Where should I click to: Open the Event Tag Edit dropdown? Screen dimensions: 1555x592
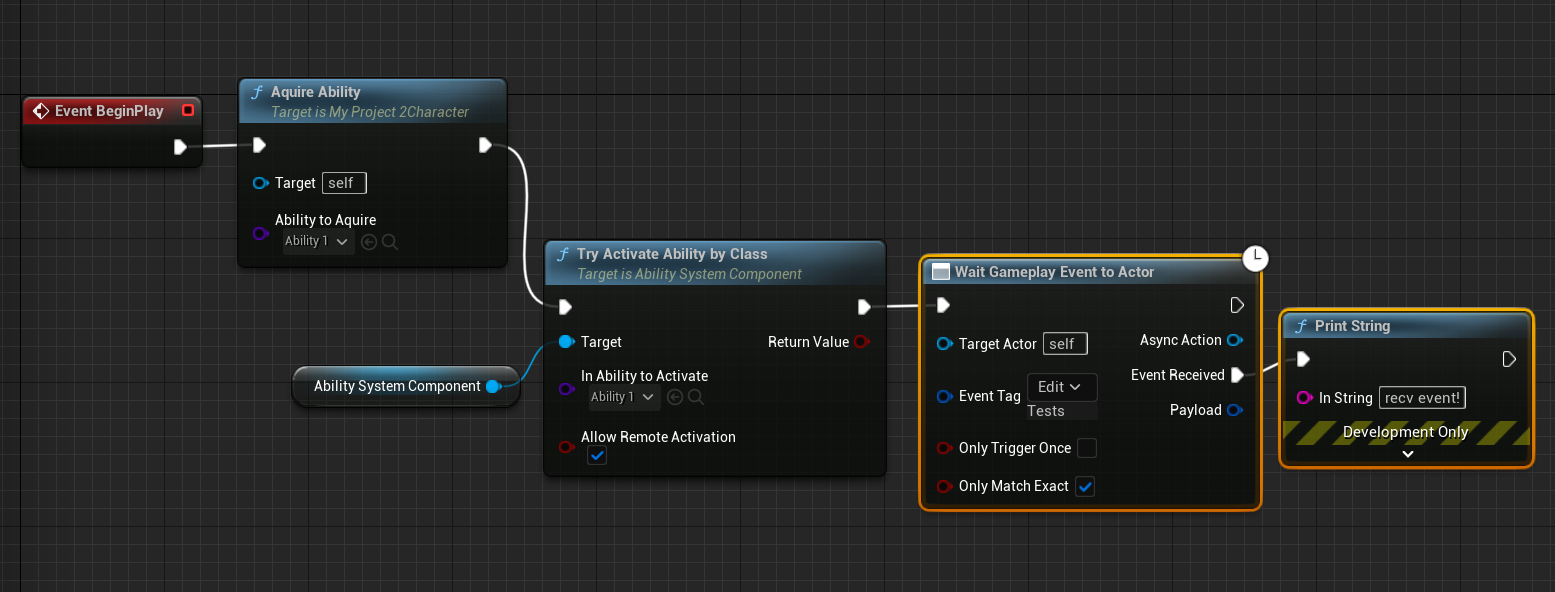click(x=1060, y=387)
